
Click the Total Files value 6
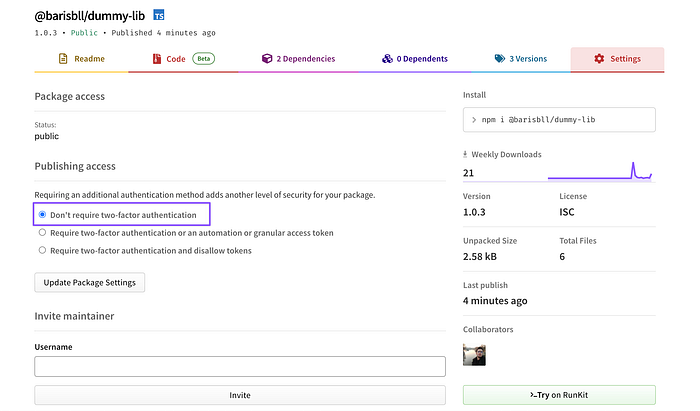click(x=562, y=257)
